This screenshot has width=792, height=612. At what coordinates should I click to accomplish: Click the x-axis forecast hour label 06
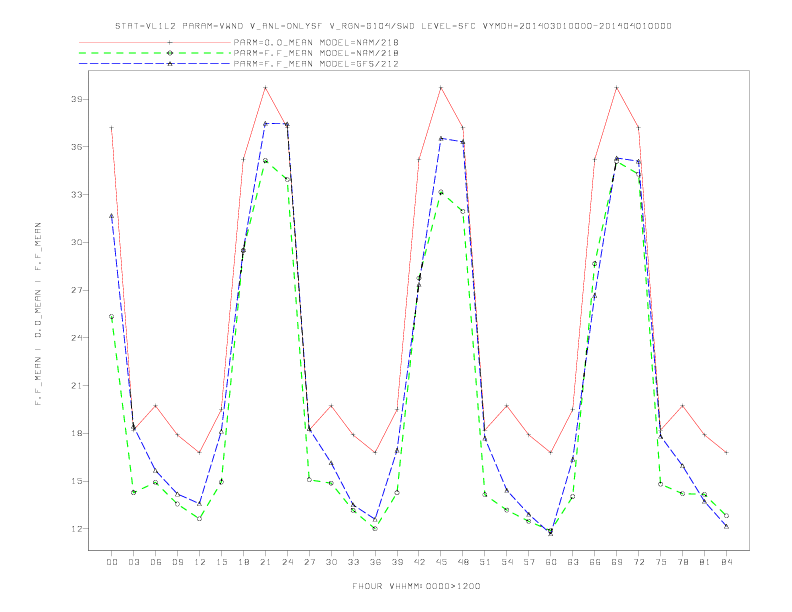pos(156,562)
